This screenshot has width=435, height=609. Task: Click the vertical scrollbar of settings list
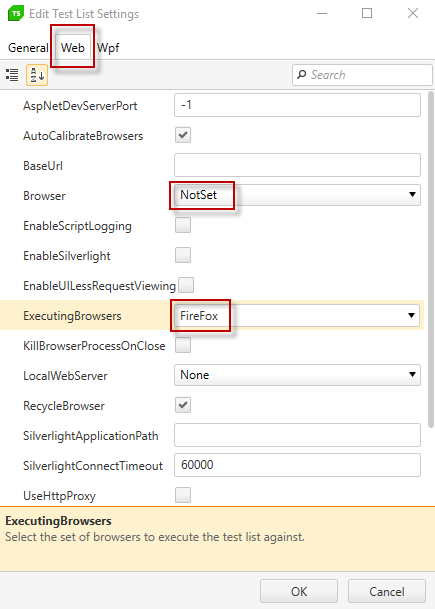coord(431,259)
